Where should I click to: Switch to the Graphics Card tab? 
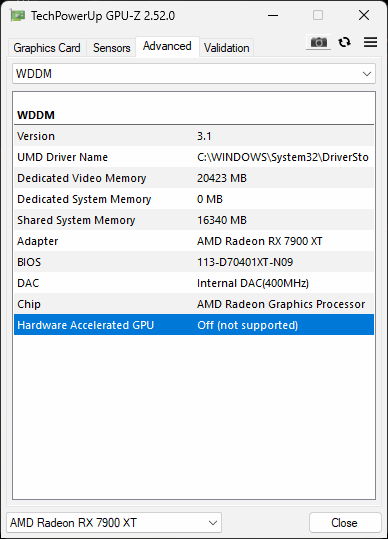47,48
